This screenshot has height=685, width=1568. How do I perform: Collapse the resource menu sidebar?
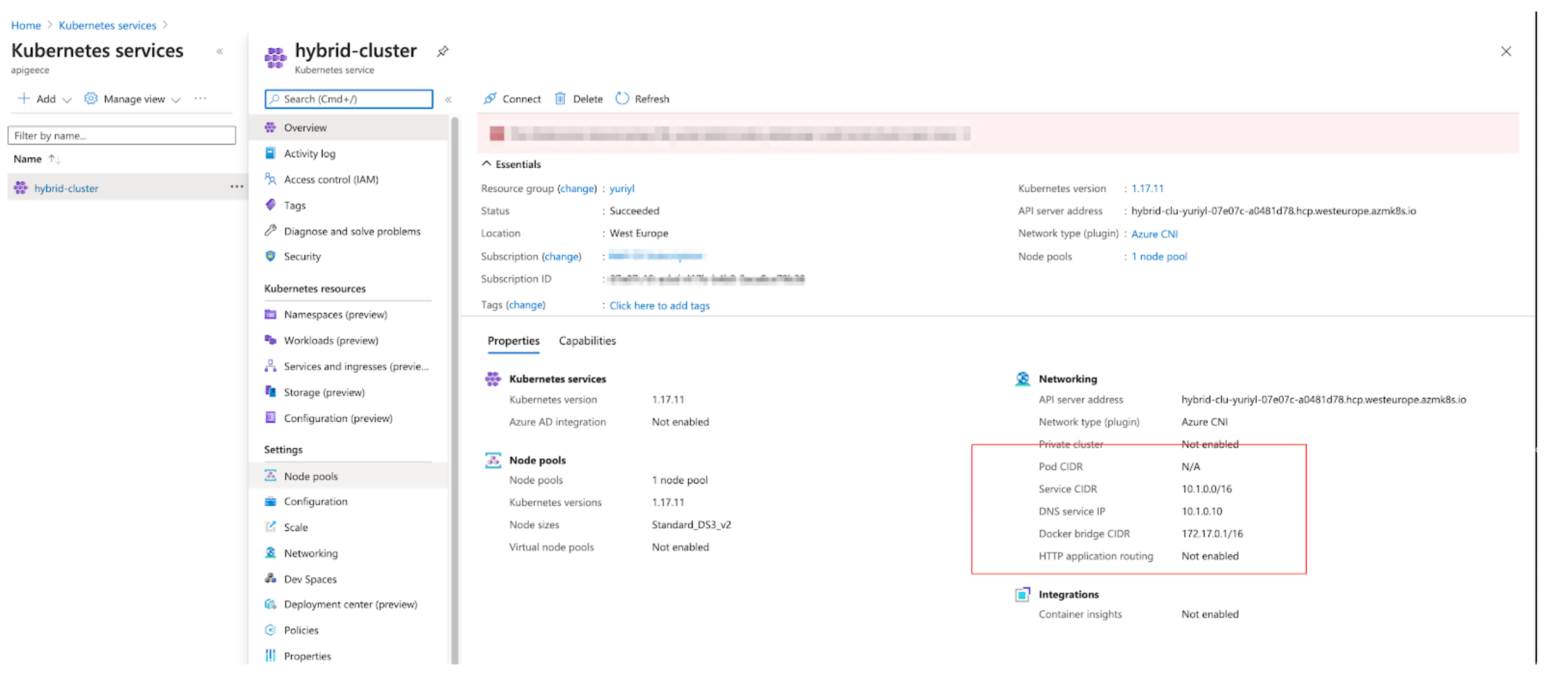coord(449,99)
